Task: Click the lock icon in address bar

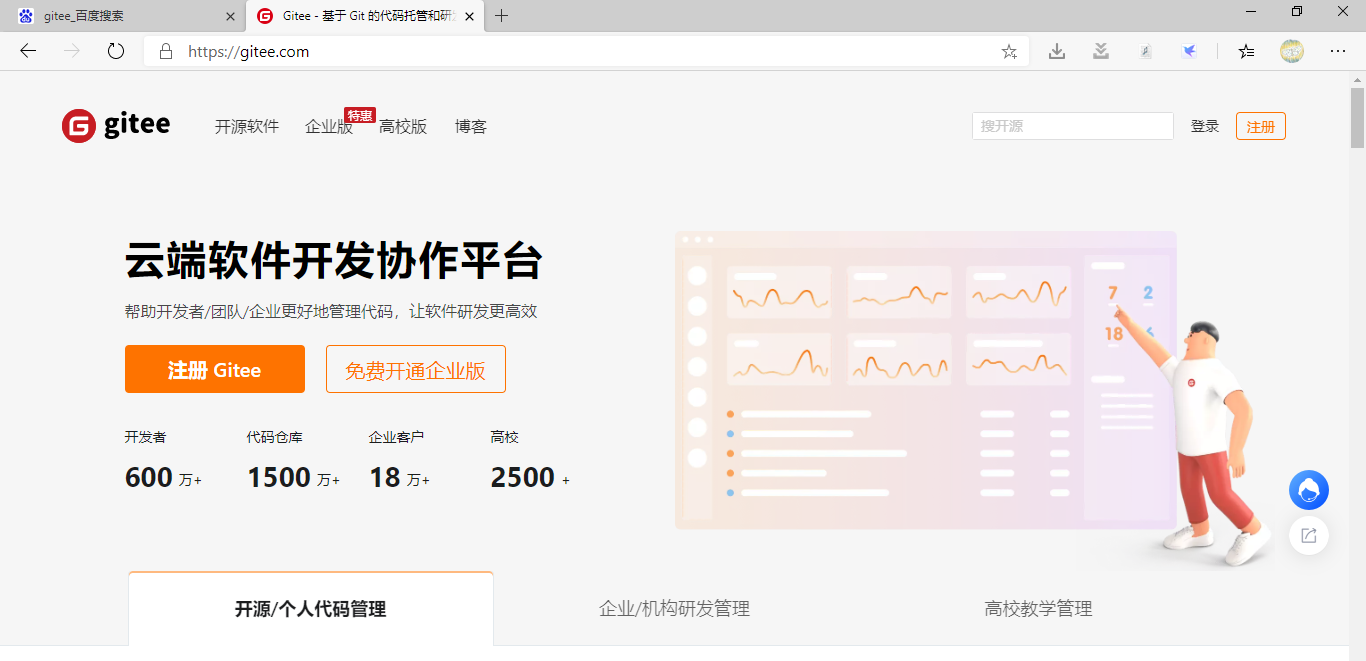Action: click(166, 51)
